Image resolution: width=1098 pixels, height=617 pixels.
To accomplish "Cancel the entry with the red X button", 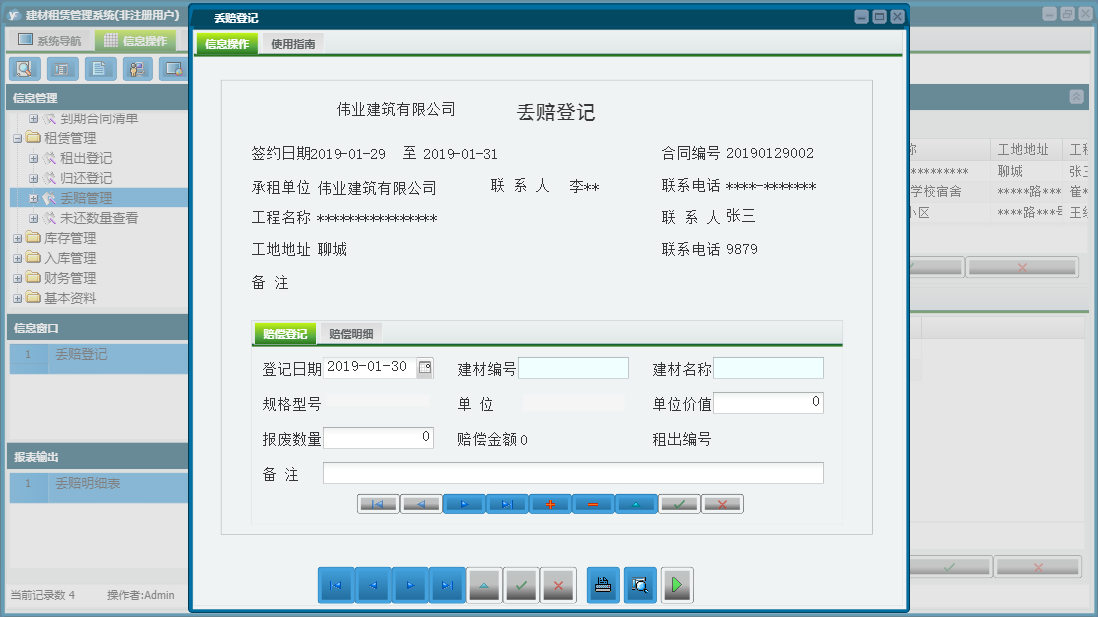I will 722,504.
